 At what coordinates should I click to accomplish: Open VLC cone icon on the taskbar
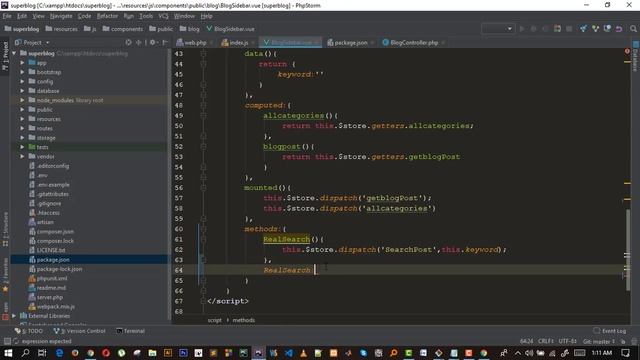[303, 353]
